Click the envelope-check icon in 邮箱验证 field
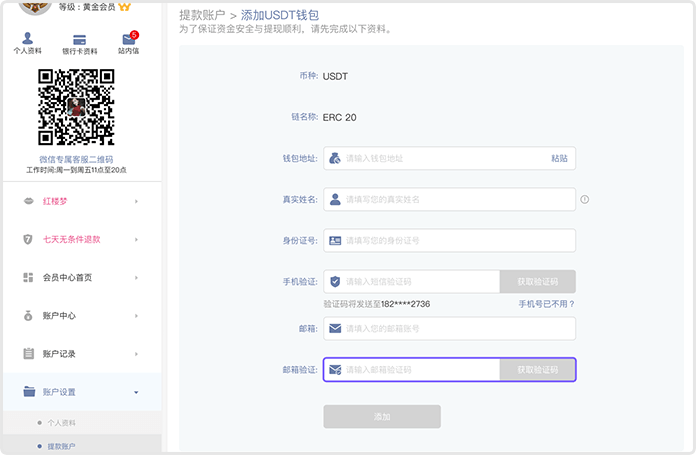 (335, 370)
